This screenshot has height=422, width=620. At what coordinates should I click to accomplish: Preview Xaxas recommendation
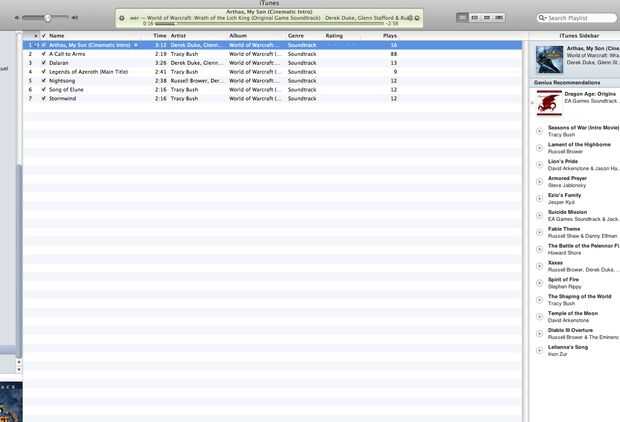(539, 266)
